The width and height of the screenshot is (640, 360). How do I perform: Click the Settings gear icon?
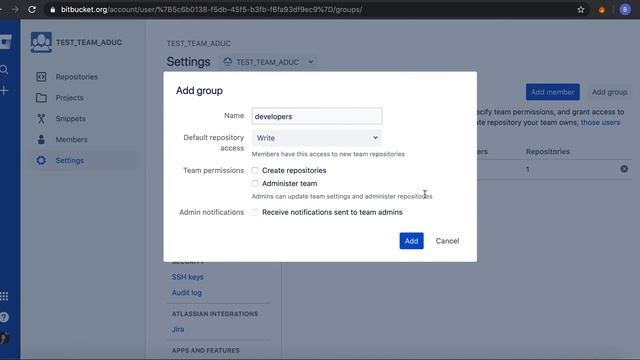(x=41, y=160)
